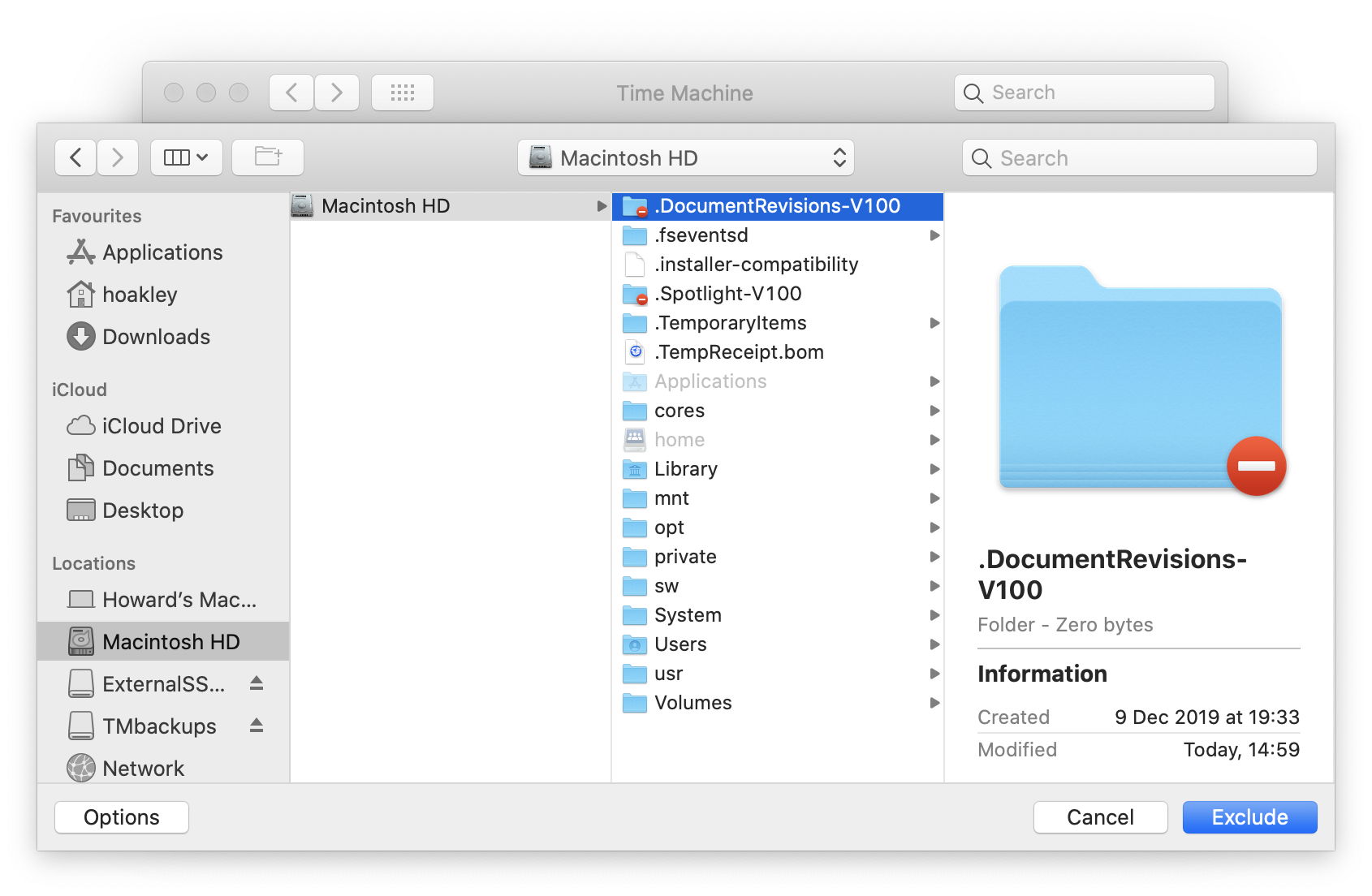This screenshot has height=896, width=1372.
Task: Open the Options button
Action: (122, 817)
